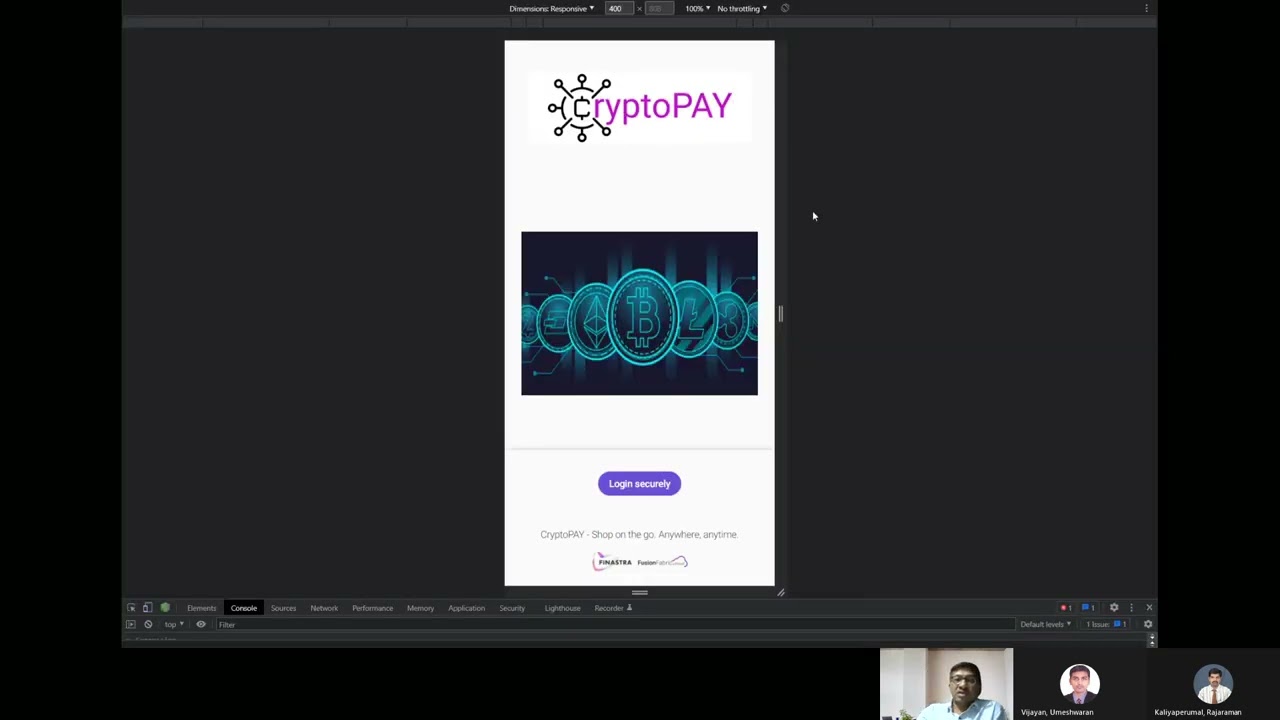
Task: Open the Dimensions: Responsive dropdown
Action: [x=551, y=9]
